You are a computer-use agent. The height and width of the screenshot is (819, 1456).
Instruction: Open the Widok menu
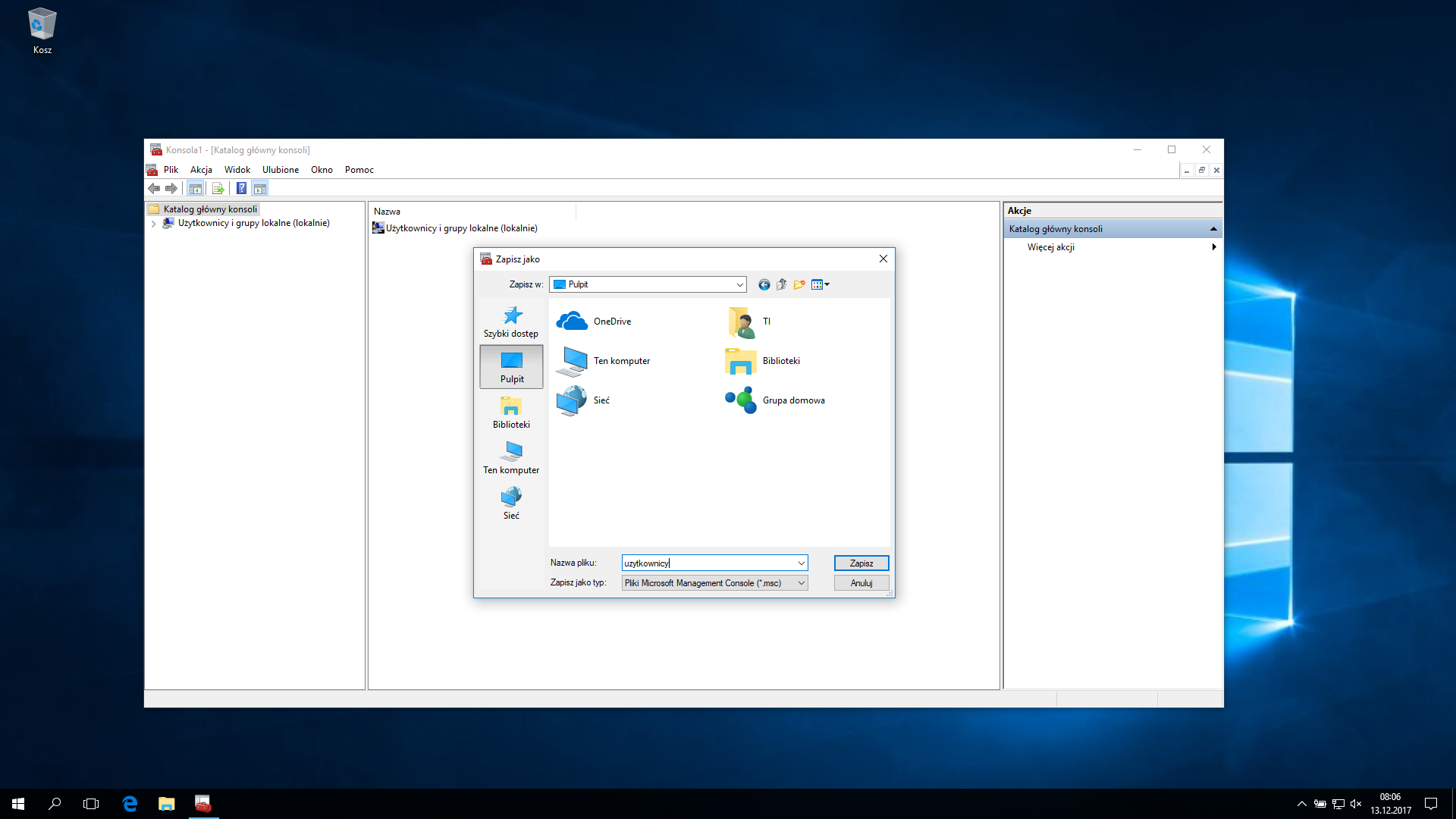[x=237, y=170]
